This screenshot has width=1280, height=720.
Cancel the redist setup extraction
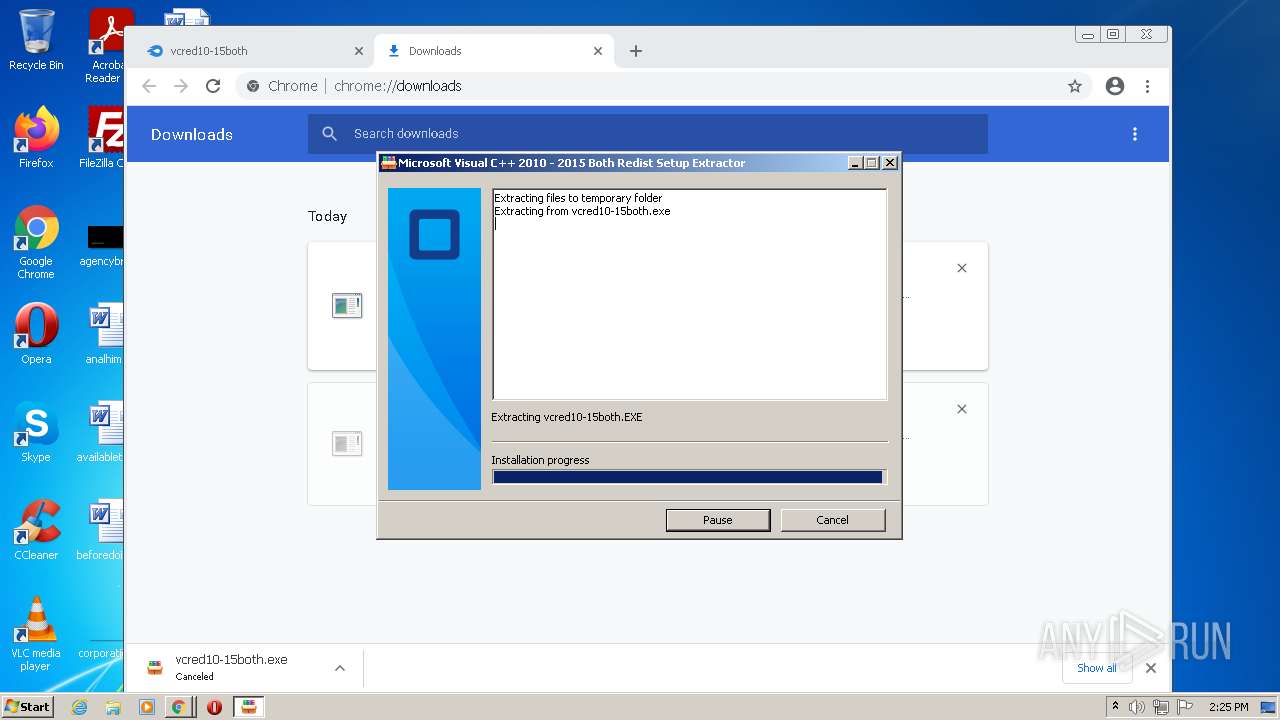coord(832,520)
